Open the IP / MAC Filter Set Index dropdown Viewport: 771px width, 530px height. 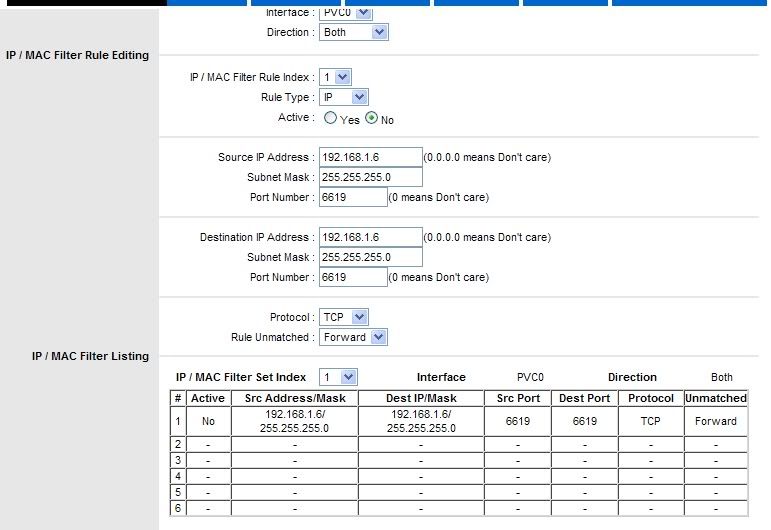click(x=338, y=377)
